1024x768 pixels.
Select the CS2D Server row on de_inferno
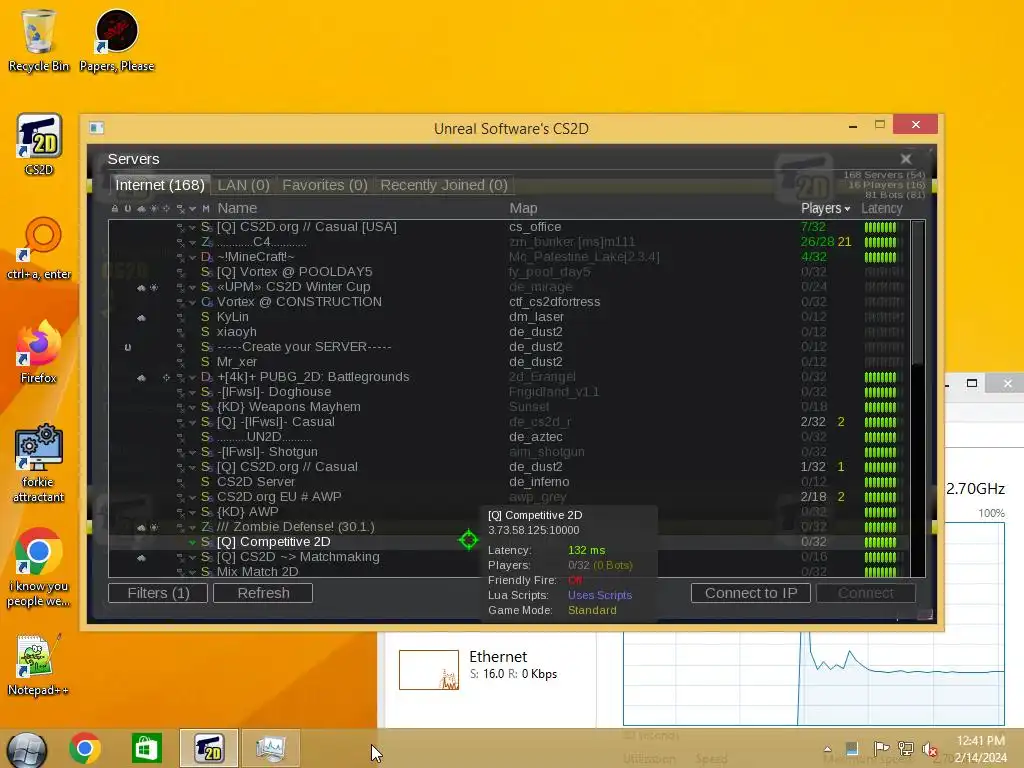pyautogui.click(x=507, y=482)
